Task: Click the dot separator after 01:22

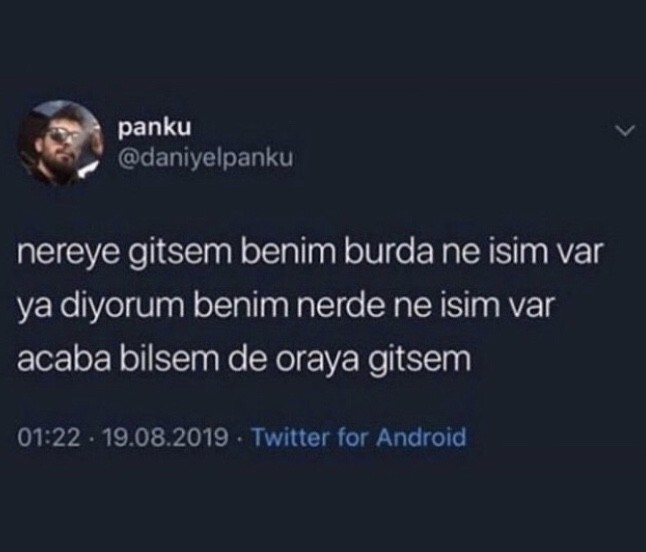Action: point(93,438)
